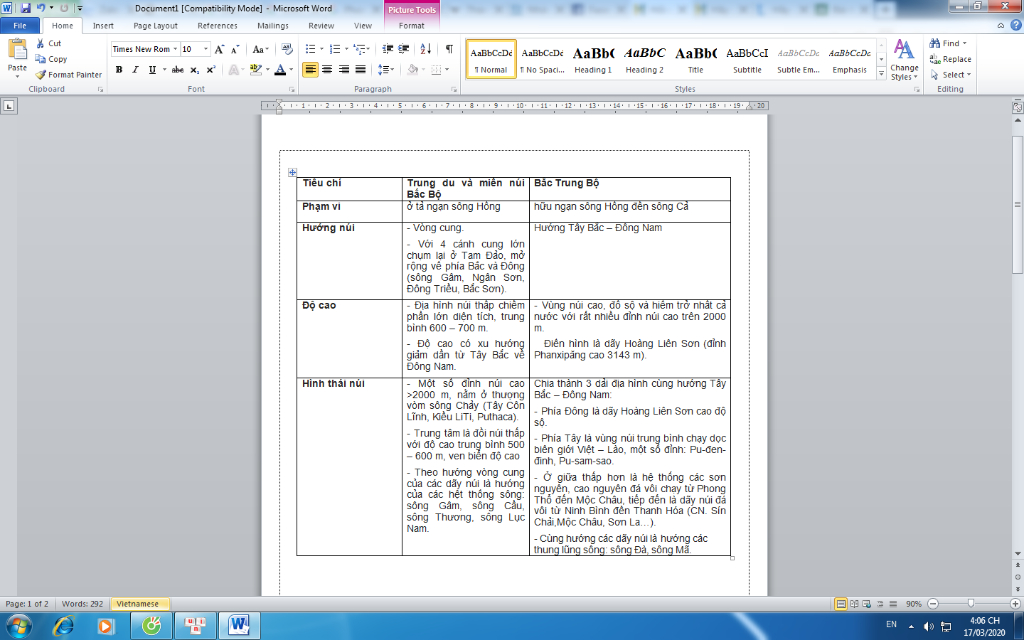The height and width of the screenshot is (640, 1024).
Task: Click the zoom slider in status bar
Action: point(971,604)
